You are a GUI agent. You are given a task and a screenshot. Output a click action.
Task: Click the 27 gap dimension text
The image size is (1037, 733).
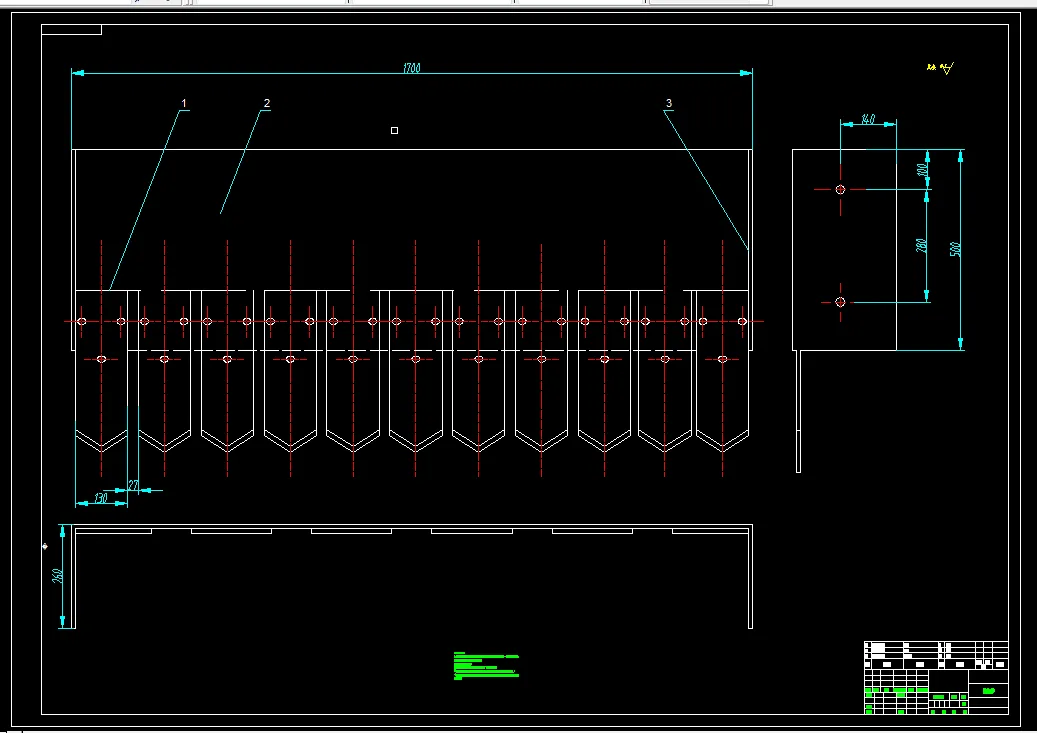134,486
